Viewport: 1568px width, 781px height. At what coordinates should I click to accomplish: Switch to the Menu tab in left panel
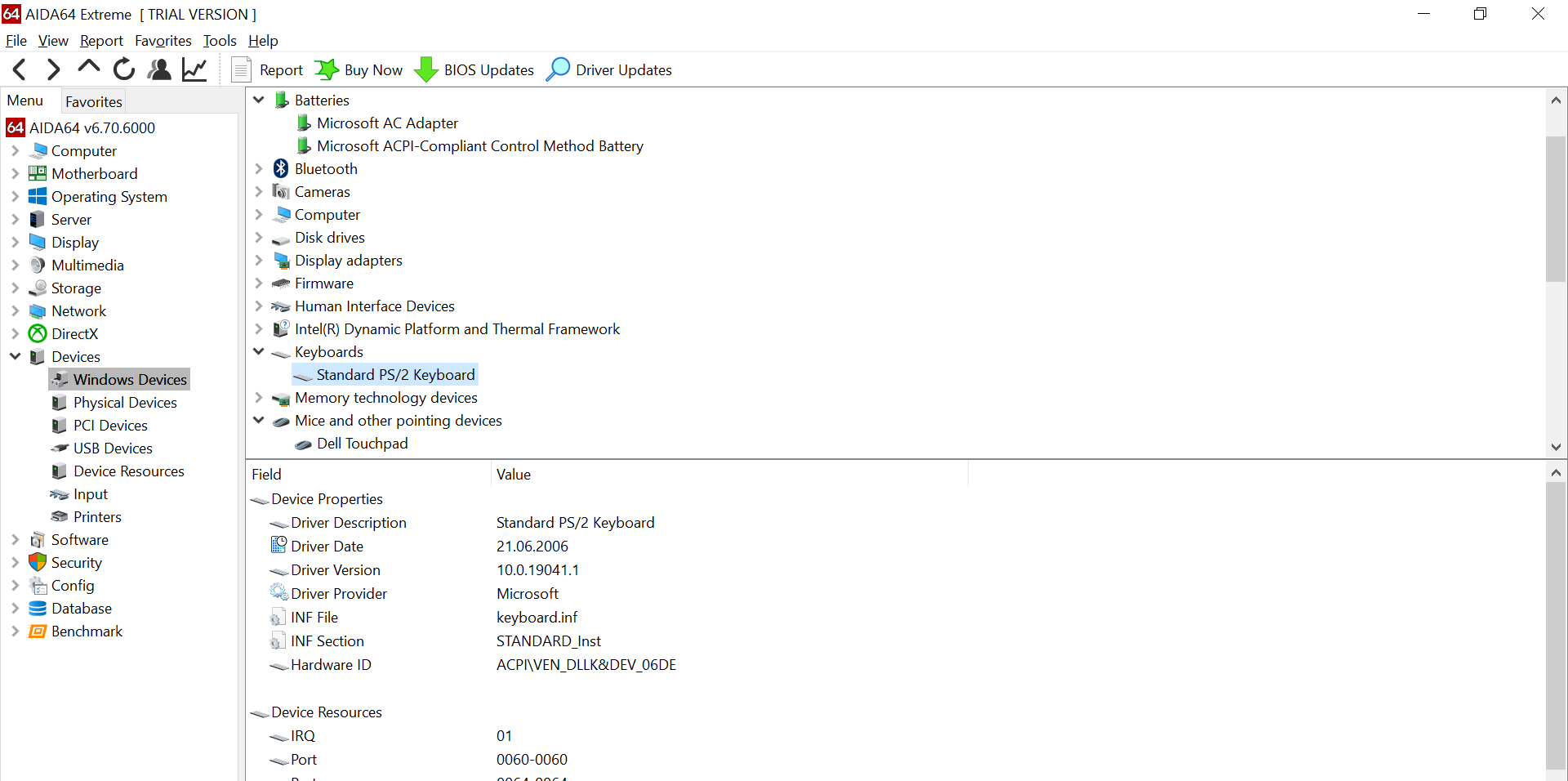(x=25, y=100)
